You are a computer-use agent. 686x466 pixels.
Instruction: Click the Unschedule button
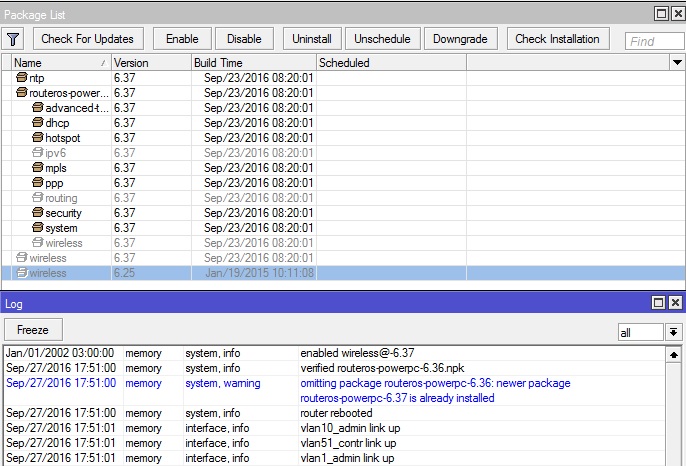pyautogui.click(x=382, y=39)
